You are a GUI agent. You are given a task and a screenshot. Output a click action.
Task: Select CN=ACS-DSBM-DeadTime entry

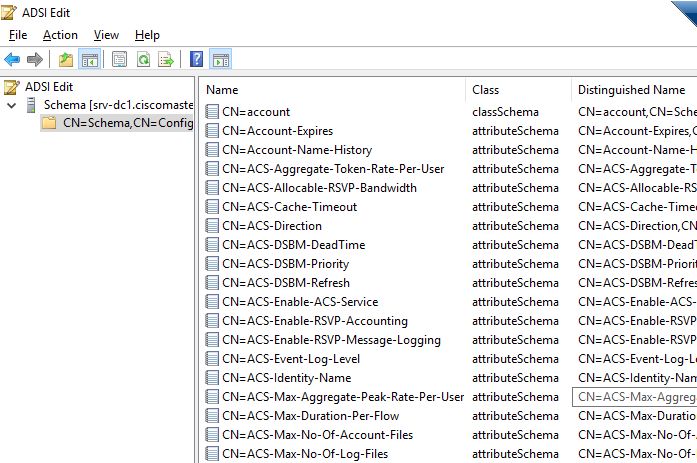coord(293,245)
